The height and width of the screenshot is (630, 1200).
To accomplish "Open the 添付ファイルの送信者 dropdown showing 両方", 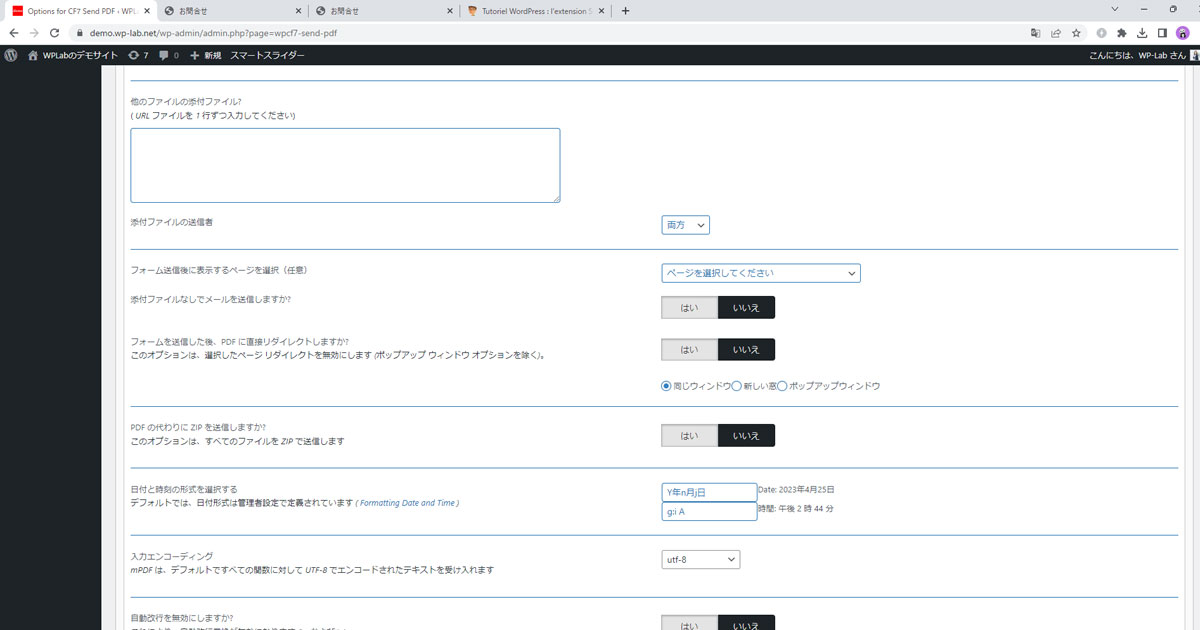I will (685, 225).
